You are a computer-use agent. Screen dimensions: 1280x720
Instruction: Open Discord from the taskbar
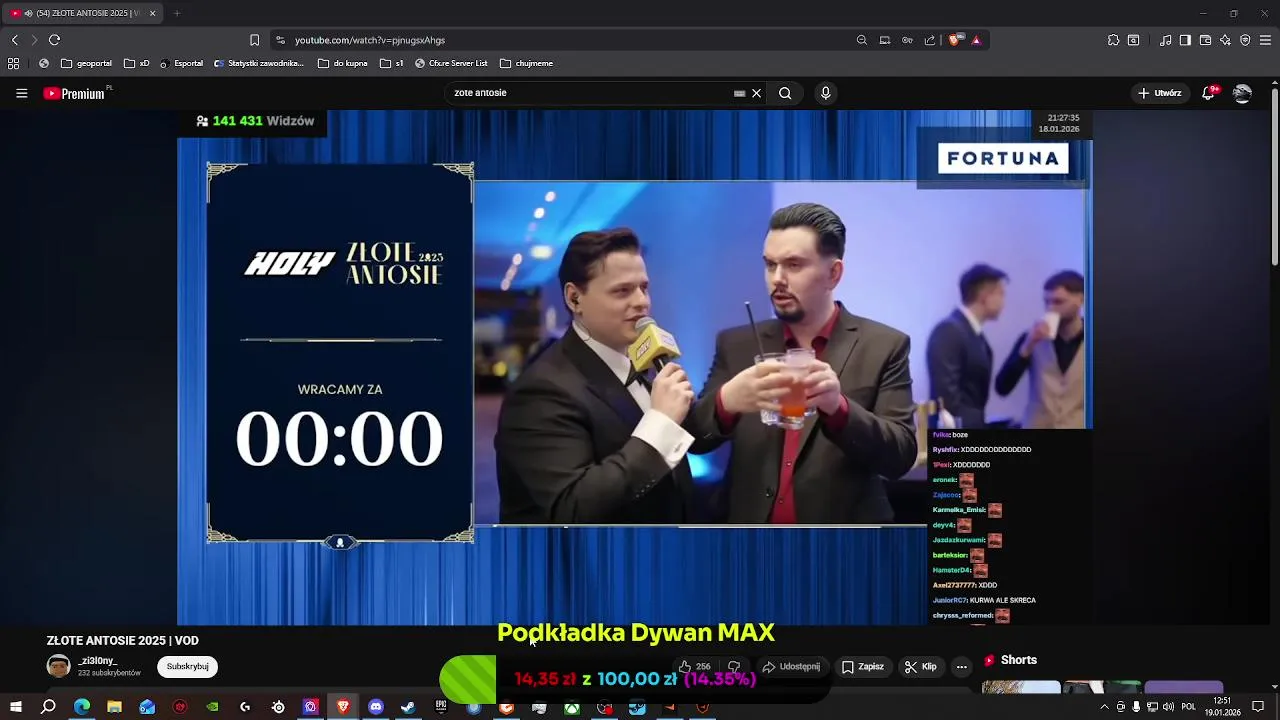[376, 707]
